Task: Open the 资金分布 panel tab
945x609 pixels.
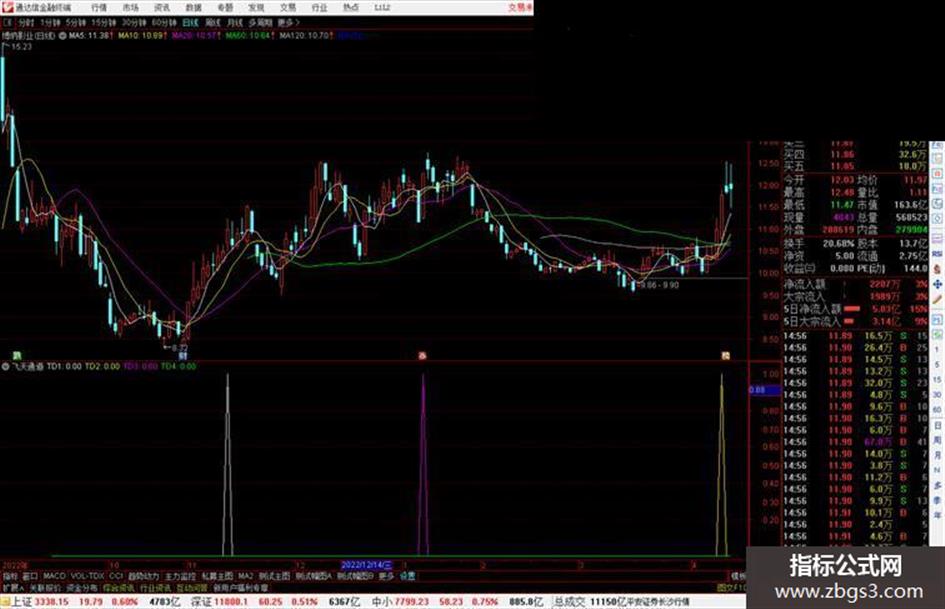Action: [81, 587]
